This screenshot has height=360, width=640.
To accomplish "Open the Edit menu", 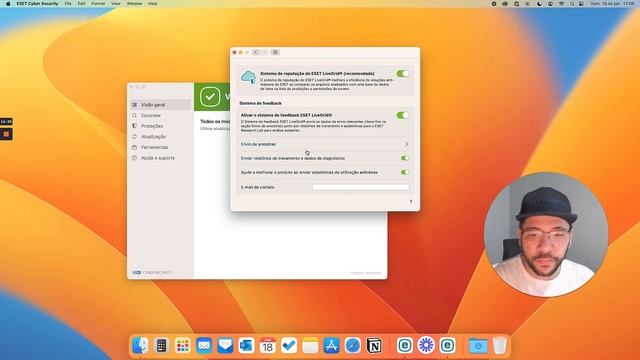I will tap(81, 4).
